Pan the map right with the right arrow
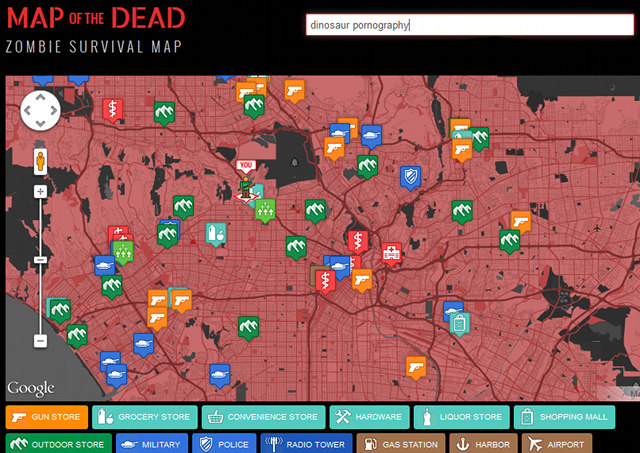 54,110
